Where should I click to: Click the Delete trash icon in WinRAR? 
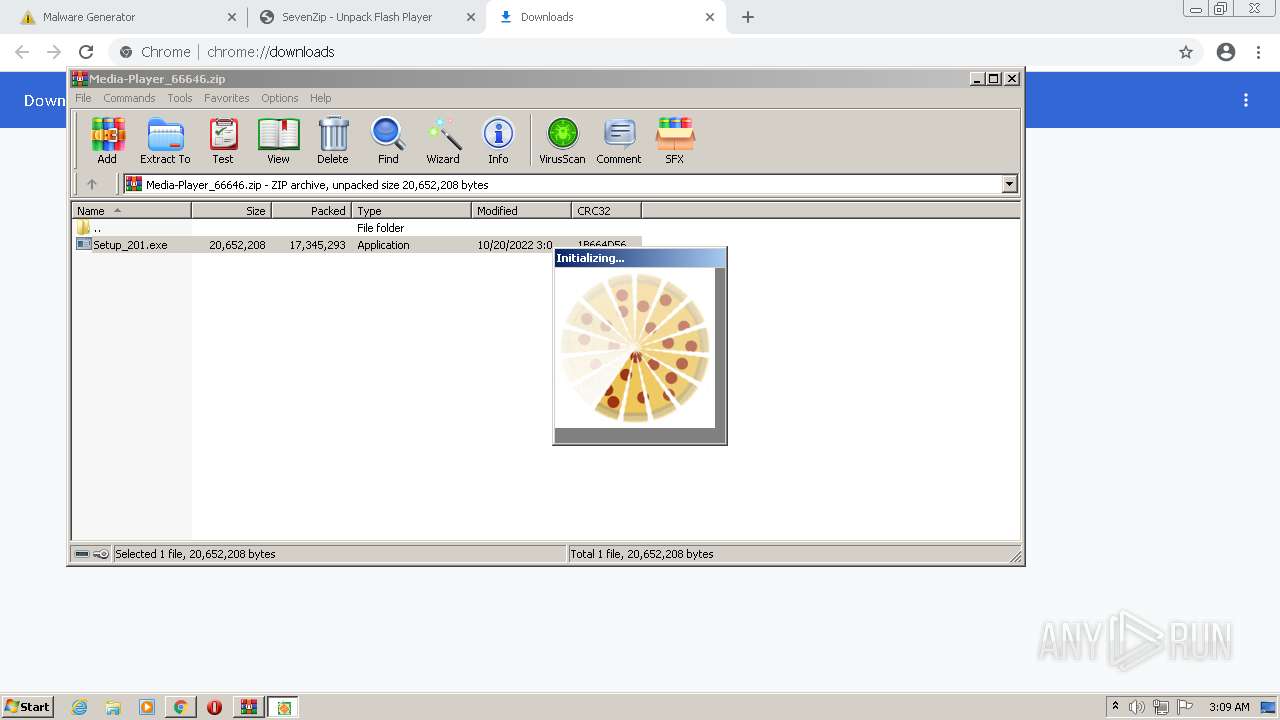pyautogui.click(x=333, y=140)
